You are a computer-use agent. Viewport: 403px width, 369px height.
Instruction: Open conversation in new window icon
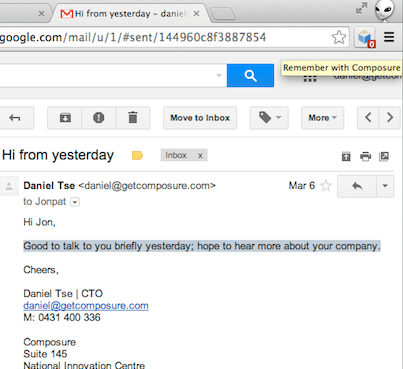tap(384, 156)
